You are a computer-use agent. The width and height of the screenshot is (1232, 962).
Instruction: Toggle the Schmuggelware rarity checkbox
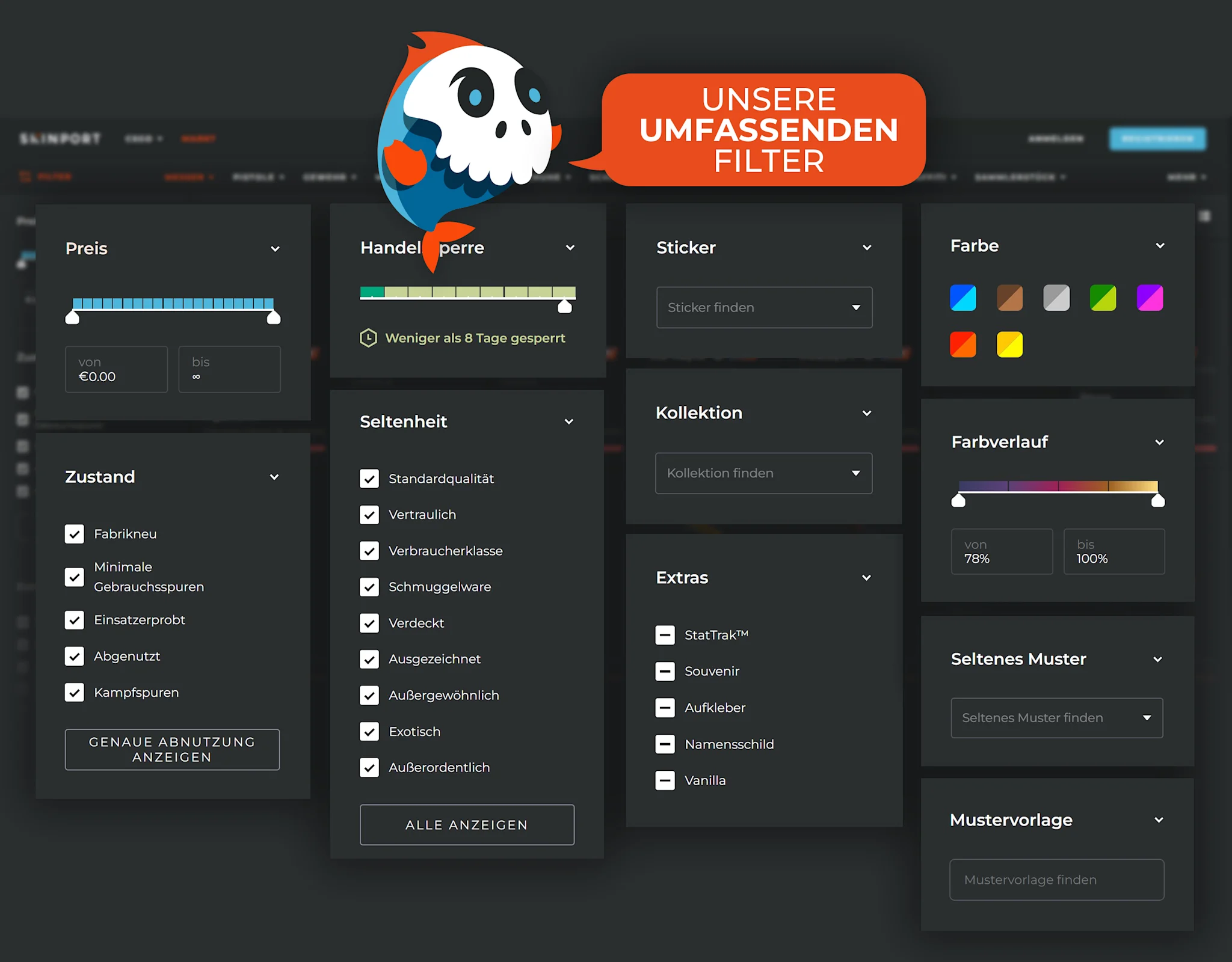click(x=369, y=587)
